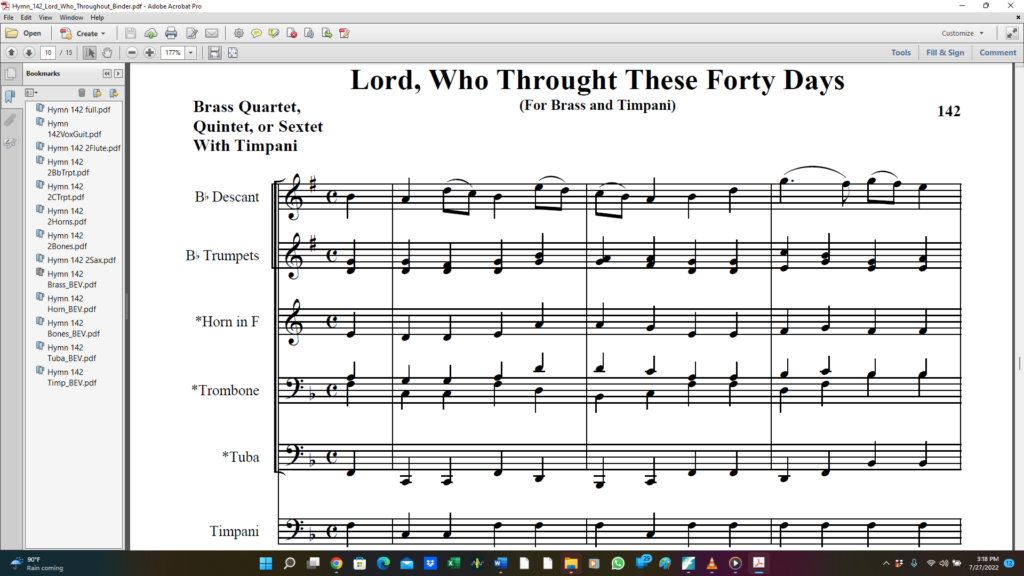This screenshot has width=1024, height=576.
Task: Click the zoom in plus button
Action: tap(150, 52)
